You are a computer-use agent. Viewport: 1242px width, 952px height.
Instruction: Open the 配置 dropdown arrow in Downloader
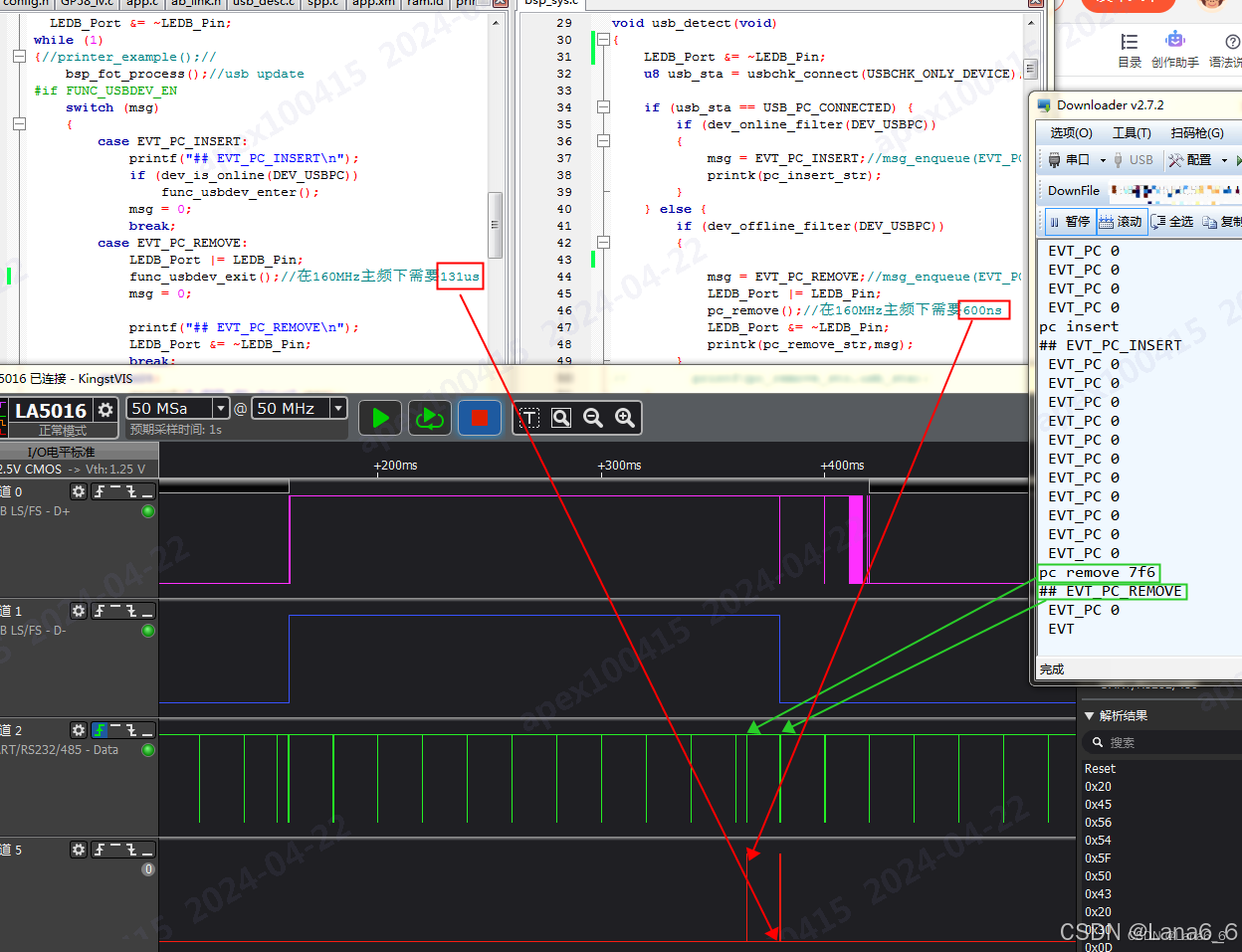(x=1224, y=160)
